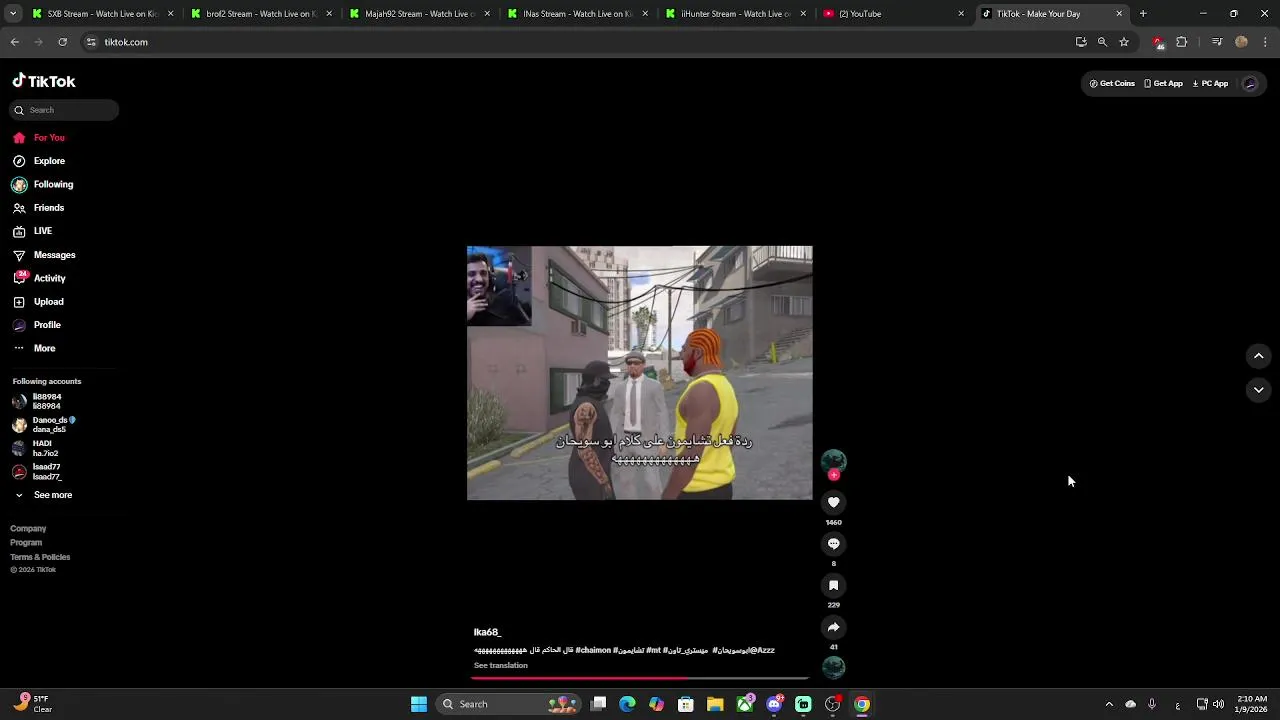1280x720 pixels.
Task: Expand Terms & Policies footer section
Action: pos(40,557)
